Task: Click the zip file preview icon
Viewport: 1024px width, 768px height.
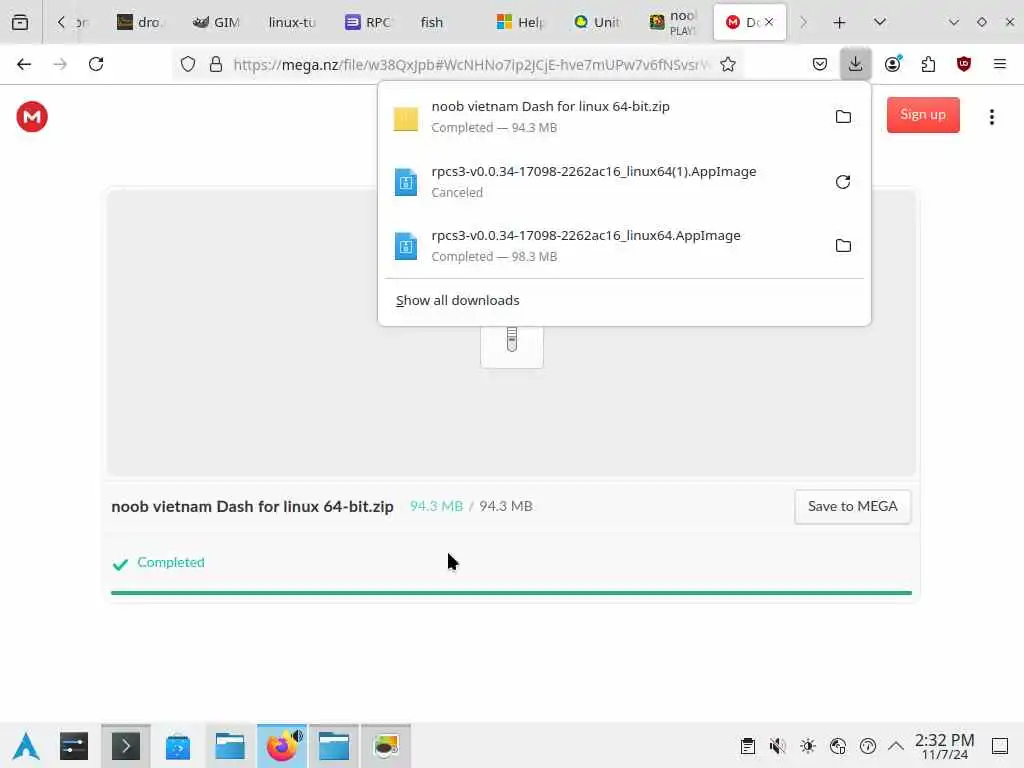Action: click(512, 347)
